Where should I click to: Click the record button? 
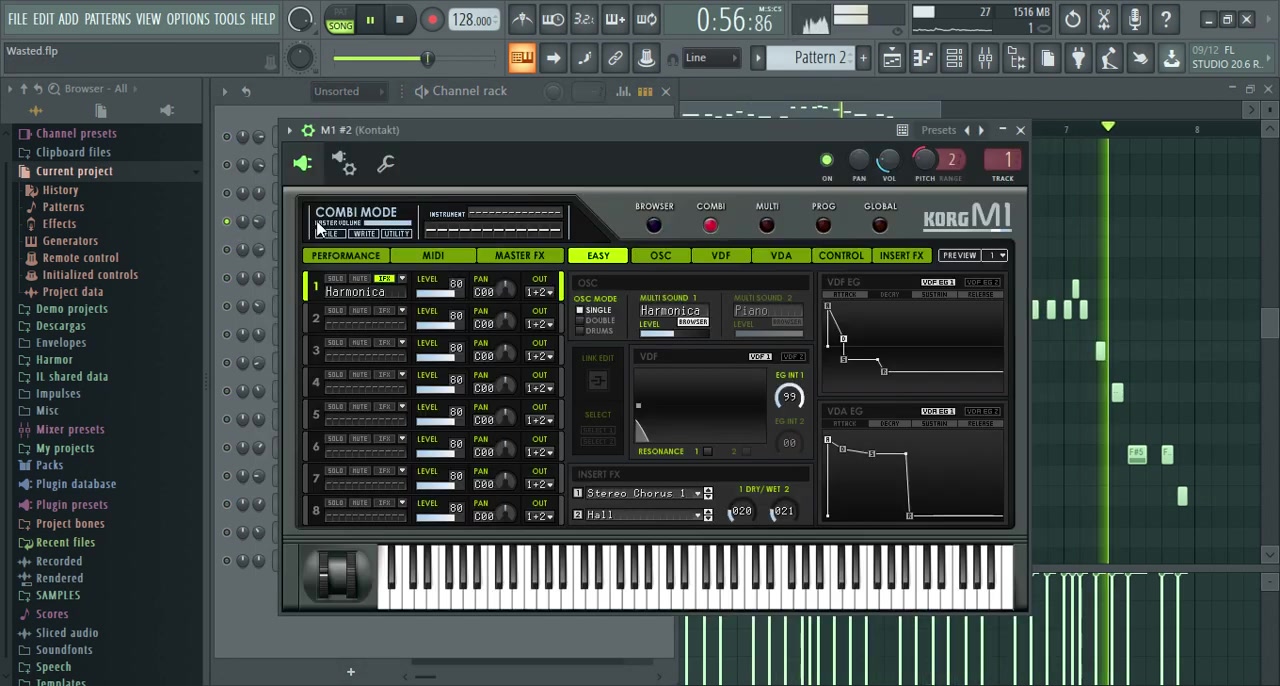[x=432, y=20]
